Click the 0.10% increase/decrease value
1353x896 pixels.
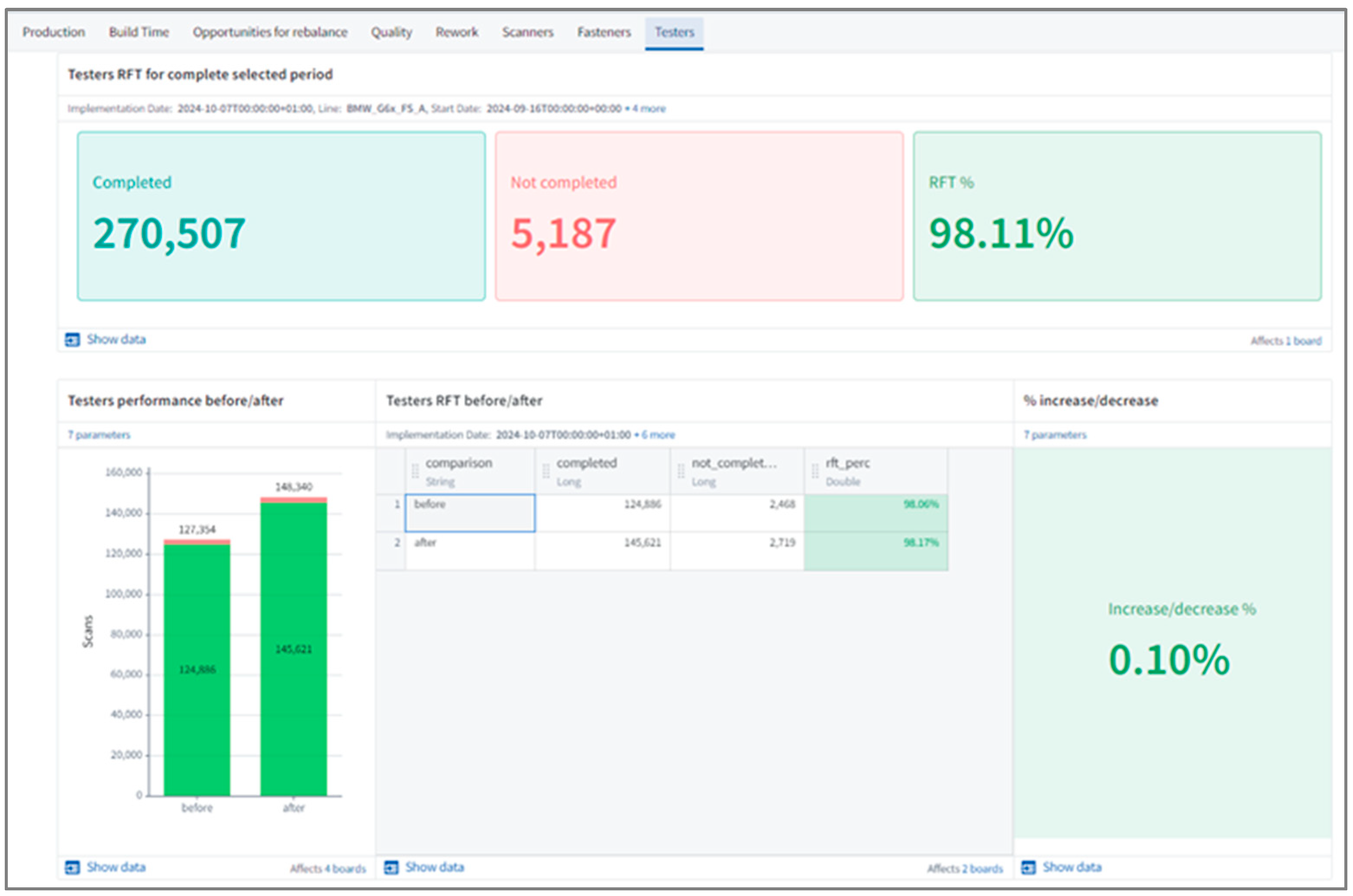[x=1169, y=660]
